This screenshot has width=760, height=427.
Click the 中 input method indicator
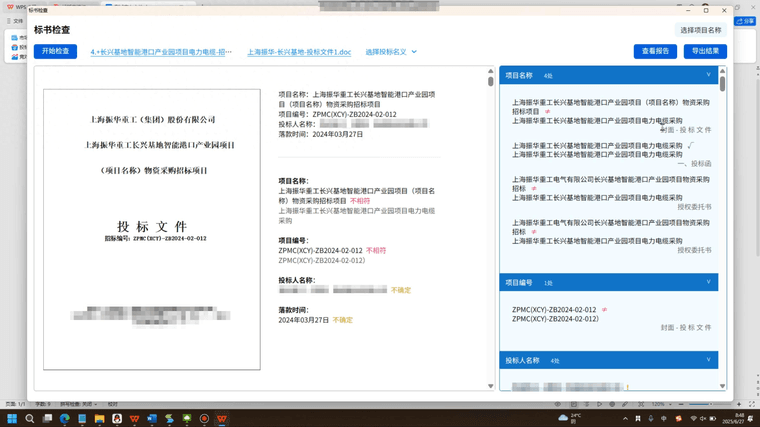click(664, 419)
